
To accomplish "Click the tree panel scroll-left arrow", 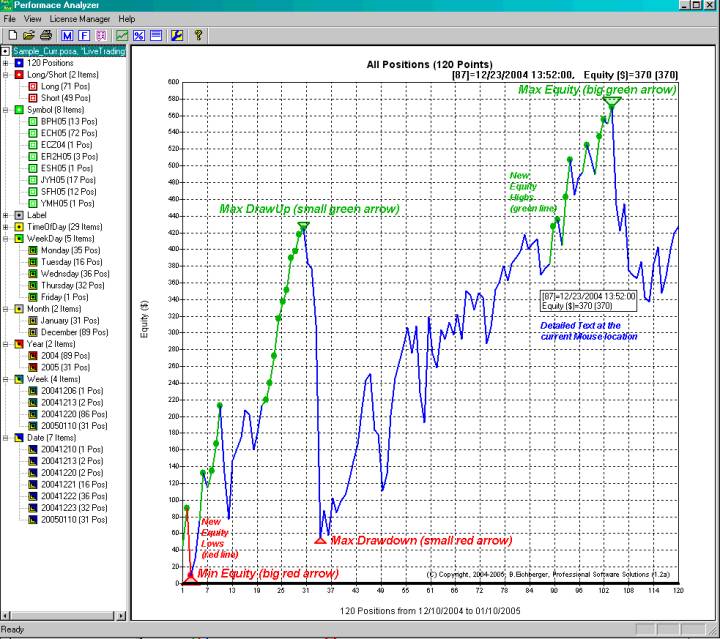I will pos(5,616).
